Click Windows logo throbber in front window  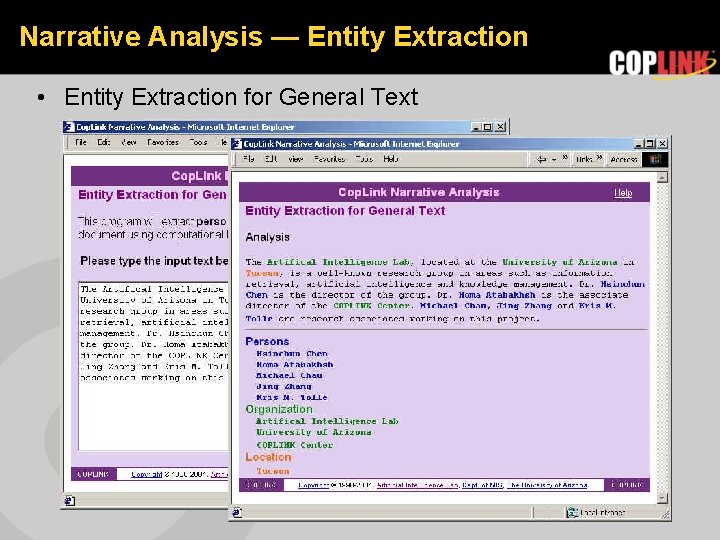click(655, 159)
